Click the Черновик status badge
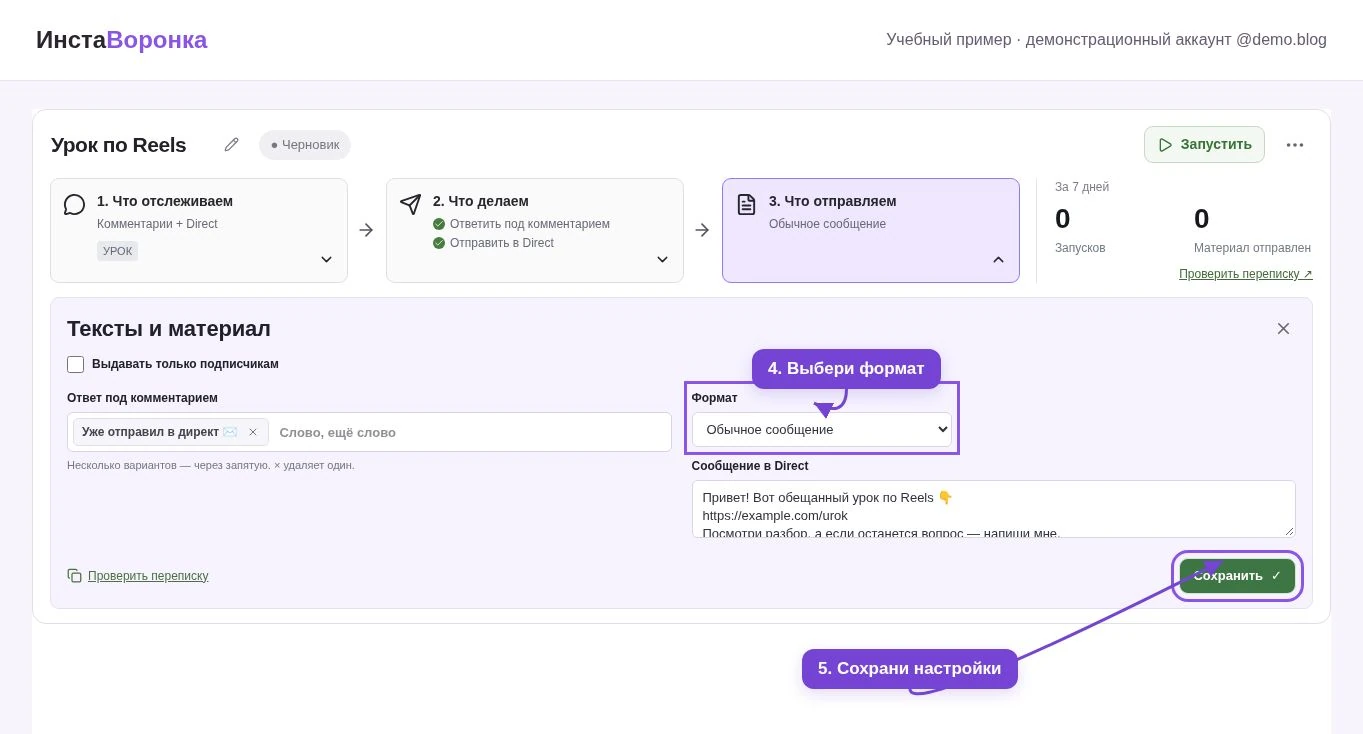 pyautogui.click(x=305, y=145)
